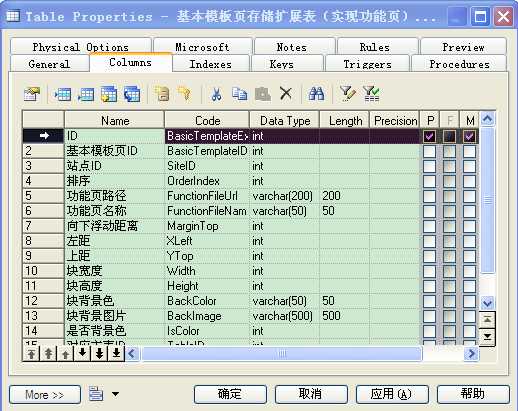Confirm with the 确定 button
The width and height of the screenshot is (518, 411).
tap(230, 395)
